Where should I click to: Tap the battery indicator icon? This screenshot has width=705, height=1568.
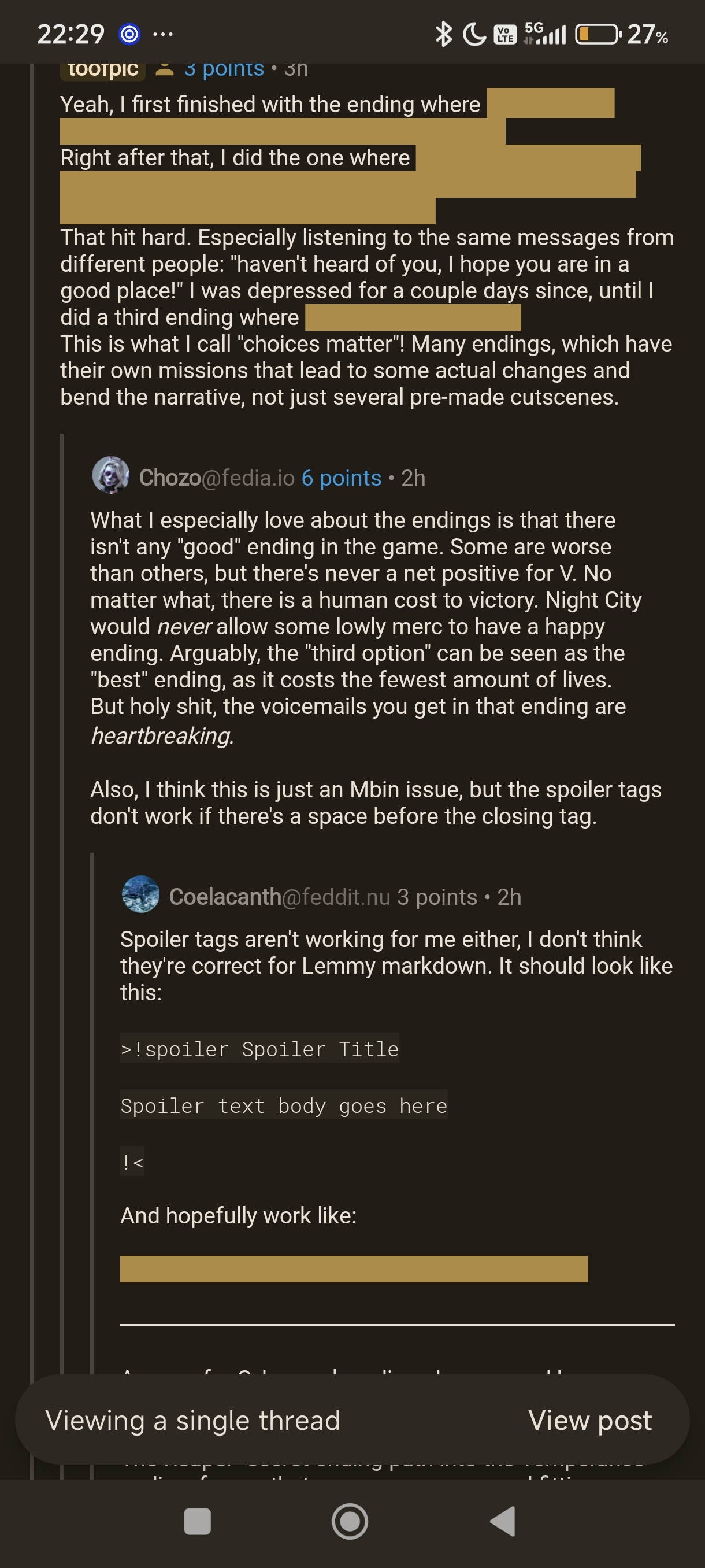598,34
